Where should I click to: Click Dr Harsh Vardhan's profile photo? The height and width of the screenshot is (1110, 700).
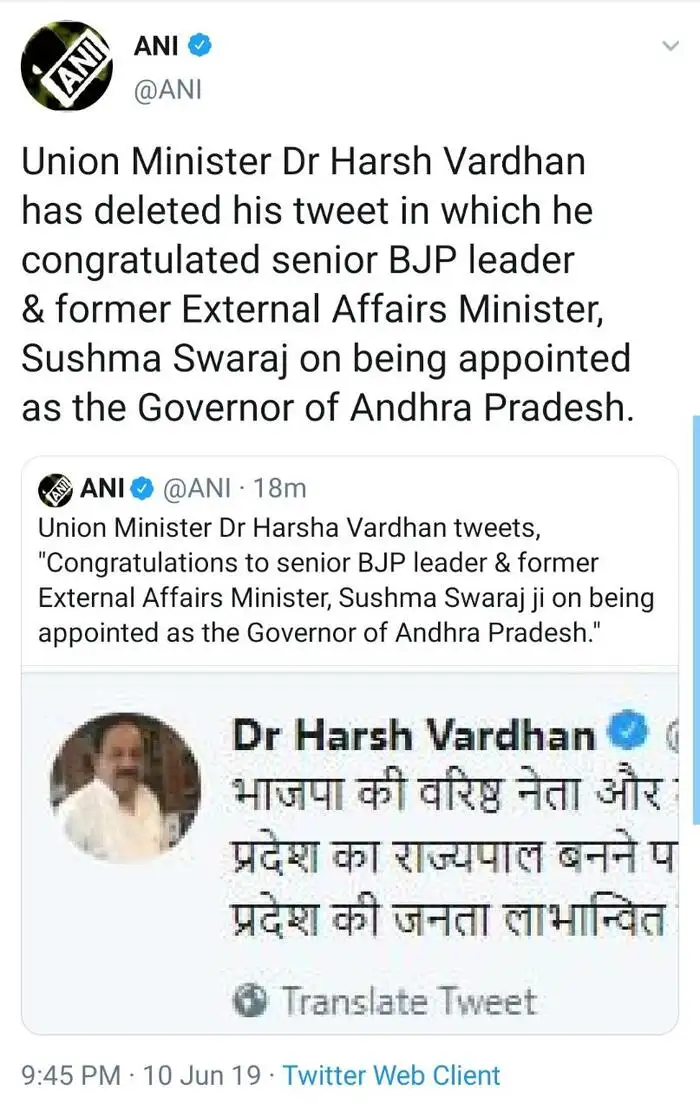point(125,787)
